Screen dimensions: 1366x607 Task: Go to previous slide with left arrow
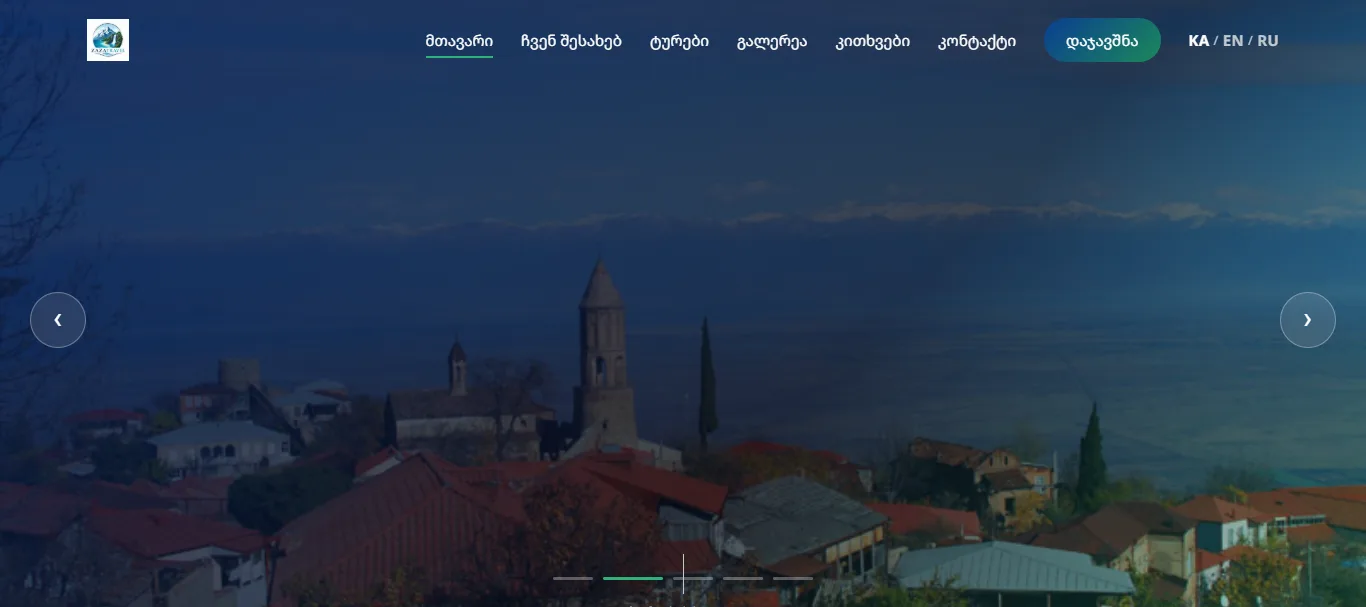pyautogui.click(x=58, y=320)
